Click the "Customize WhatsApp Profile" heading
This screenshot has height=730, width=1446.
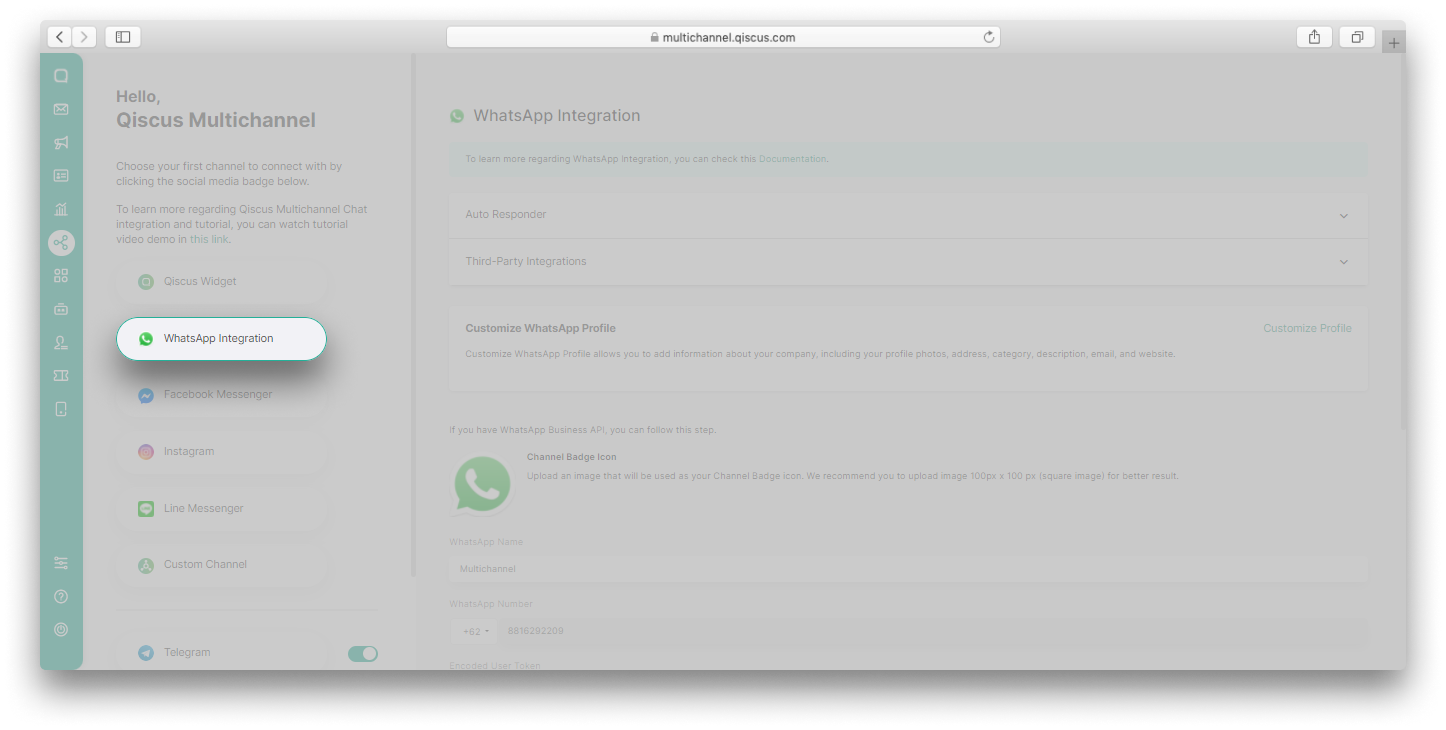540,328
